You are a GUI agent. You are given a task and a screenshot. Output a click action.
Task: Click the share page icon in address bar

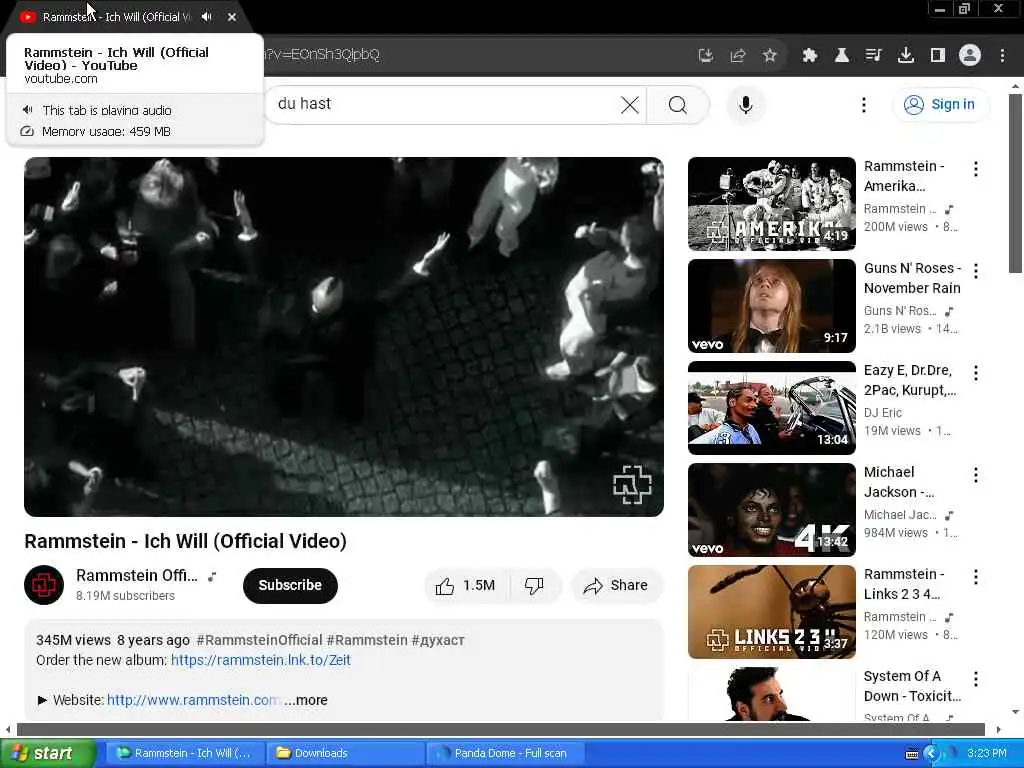pos(738,56)
